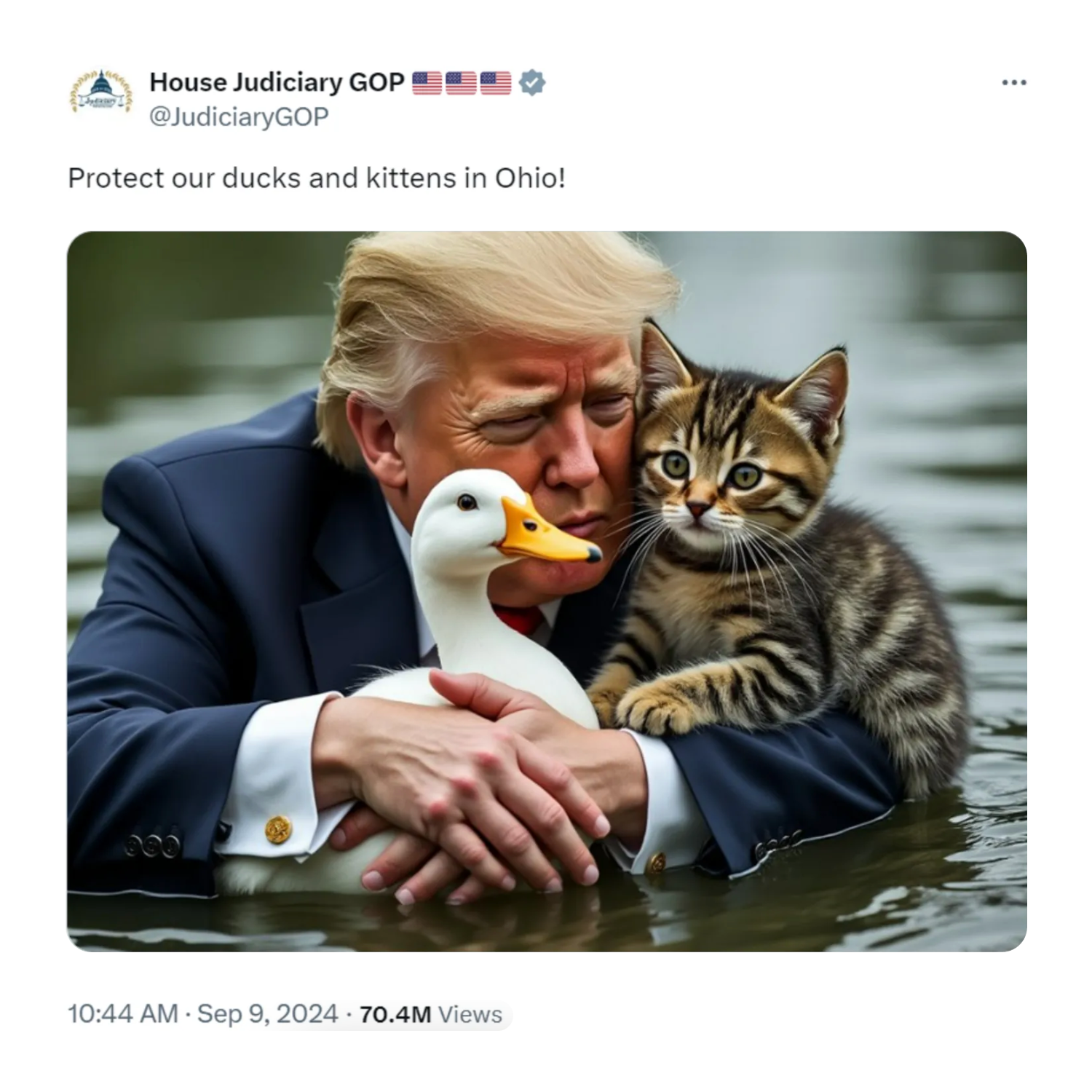
Task: Click the first American flag emoji
Action: click(427, 83)
